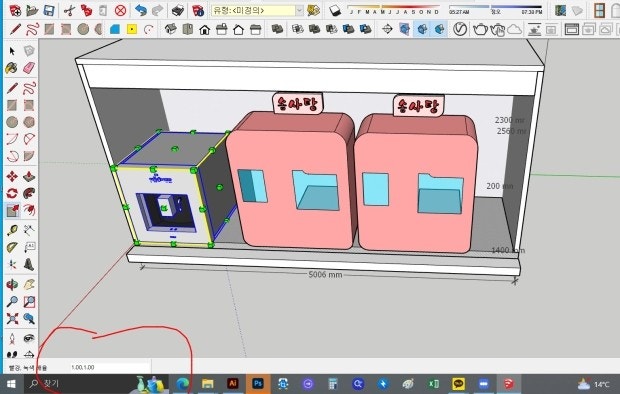Image resolution: width=620 pixels, height=394 pixels.
Task: Open the V-Ray asset editor icon
Action: (x=459, y=29)
